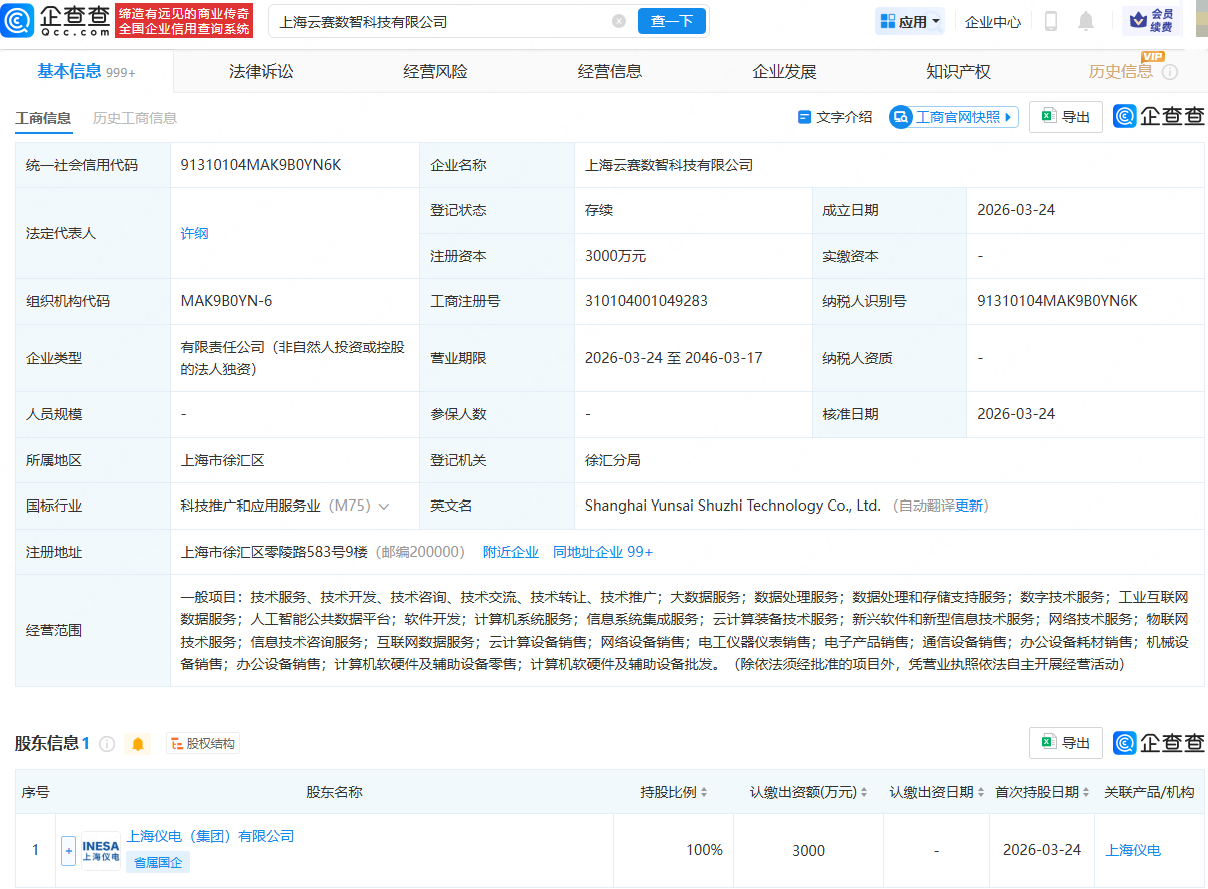The width and height of the screenshot is (1208, 889).
Task: Click the 会员续费 membership renewal icon
Action: point(1152,20)
